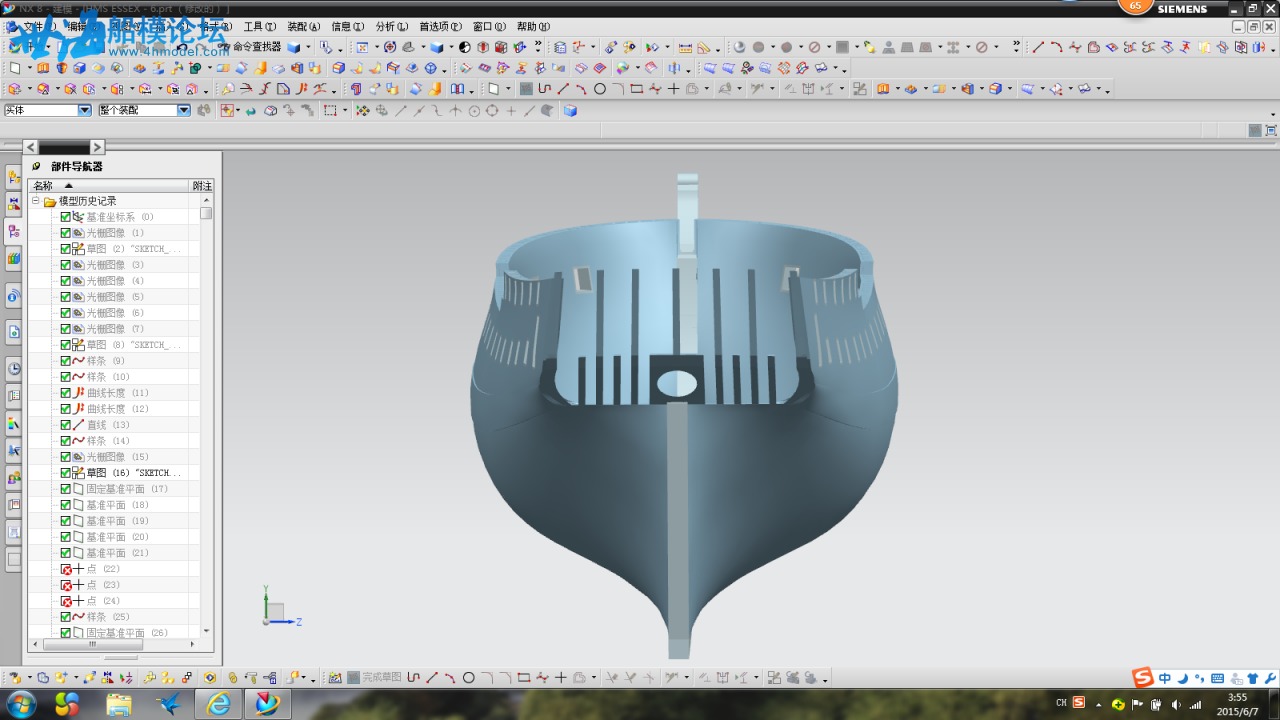The height and width of the screenshot is (720, 1280).
Task: Open dropdown arrow next to command finder cube
Action: (x=307, y=47)
